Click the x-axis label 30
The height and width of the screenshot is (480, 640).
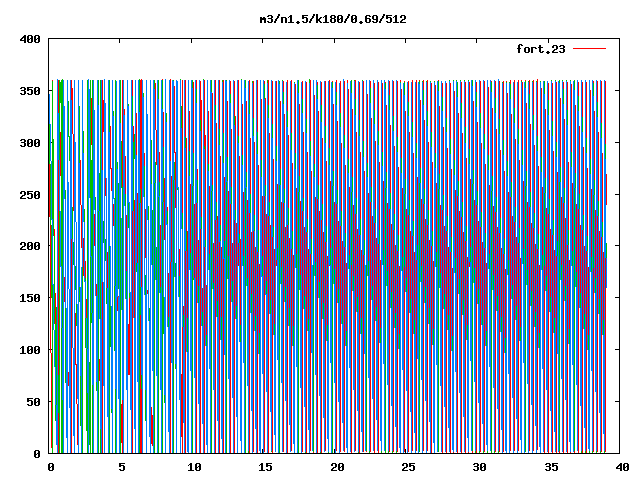coord(480,467)
